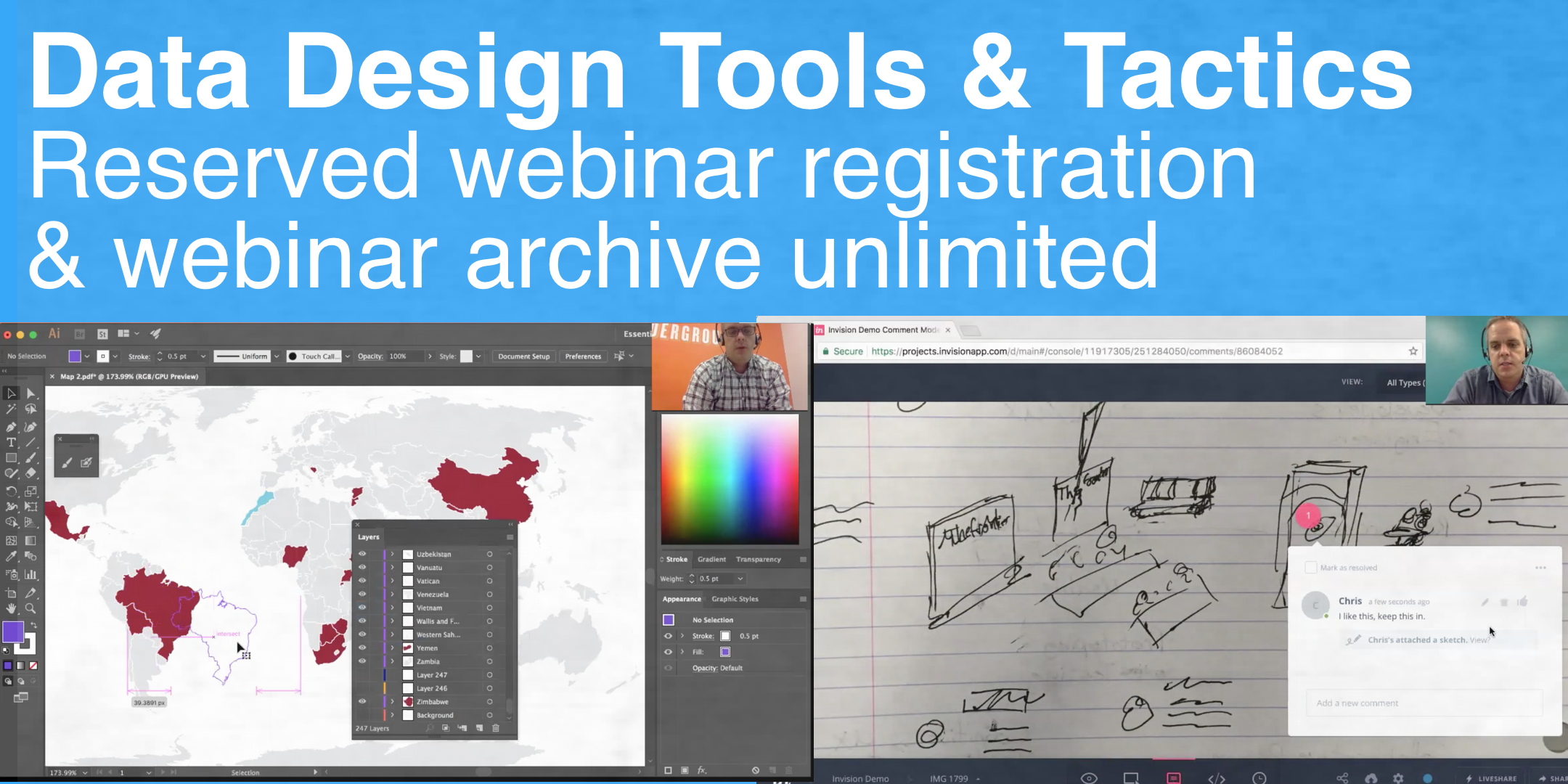Click create new layer icon in Layers panel
Screen dimensions: 1568x784
479,728
